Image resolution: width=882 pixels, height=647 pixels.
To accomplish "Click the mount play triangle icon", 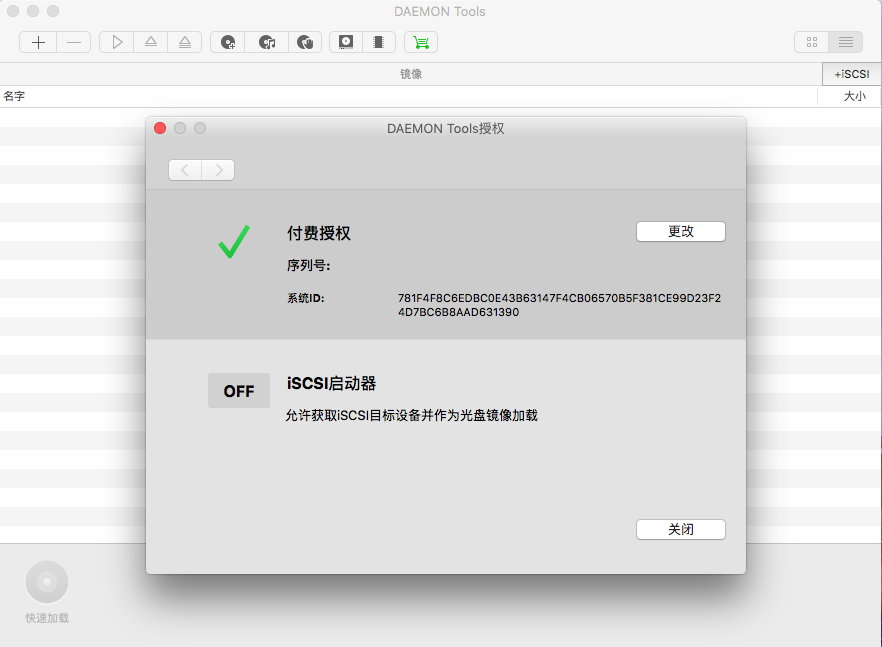I will click(117, 42).
